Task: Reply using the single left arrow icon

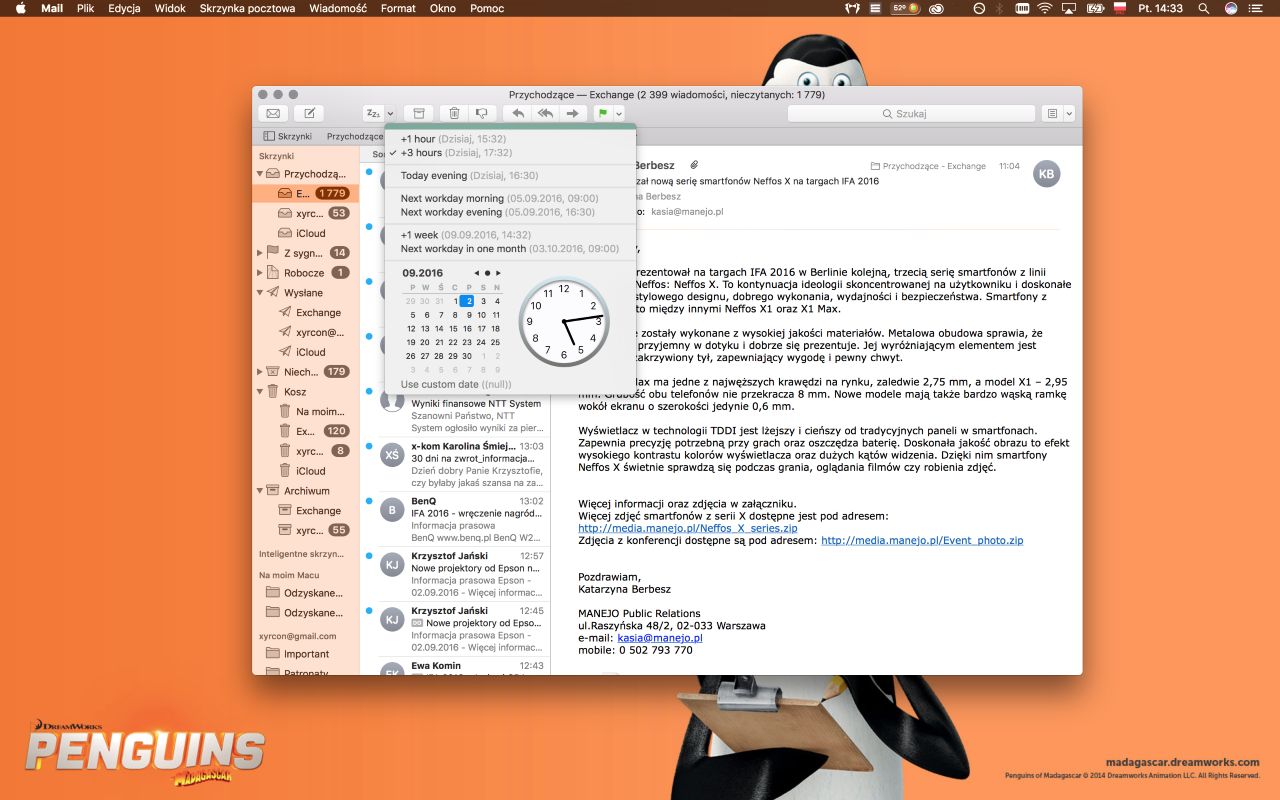Action: click(x=517, y=114)
